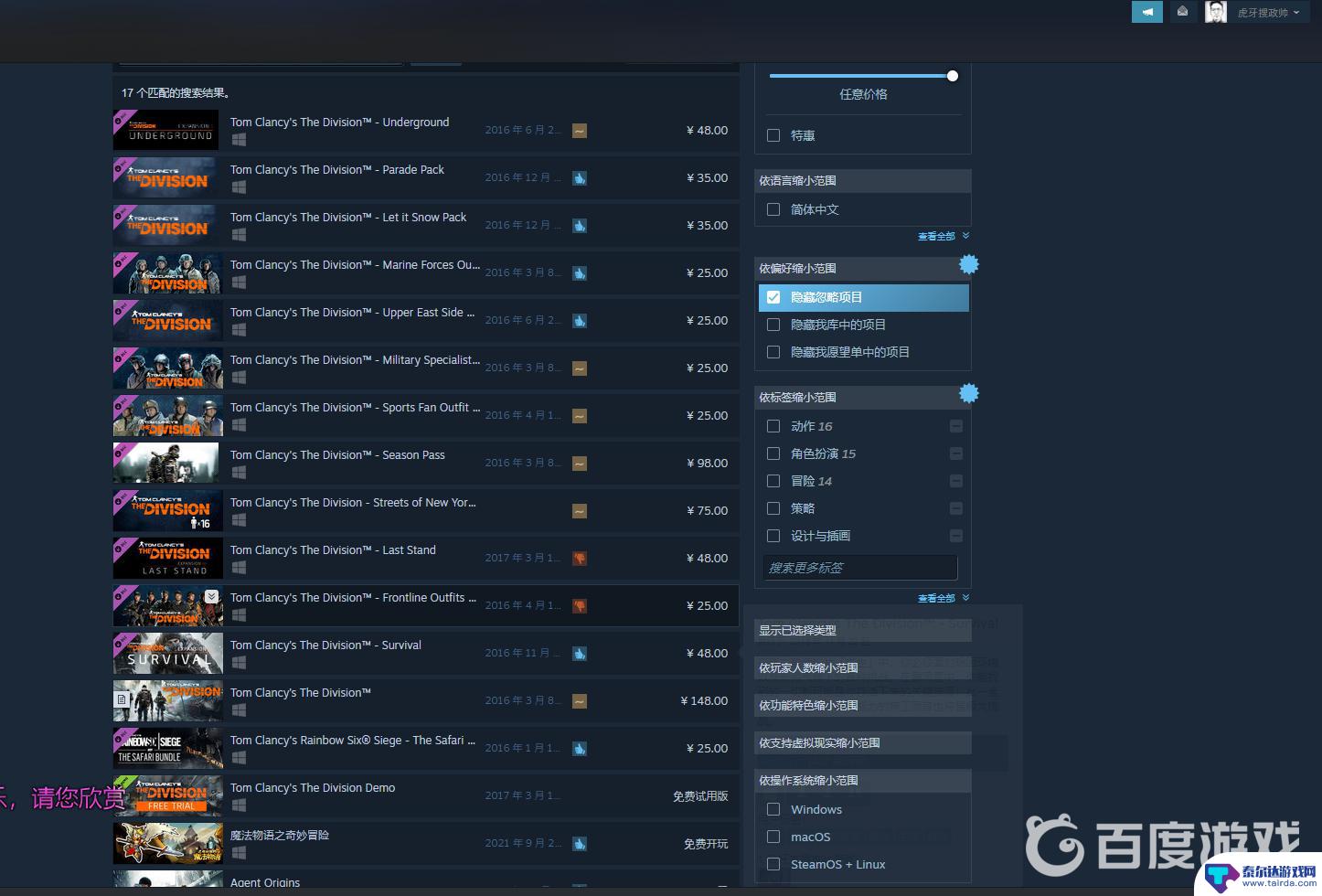
Task: Filter by macOS checkbox
Action: 773,837
